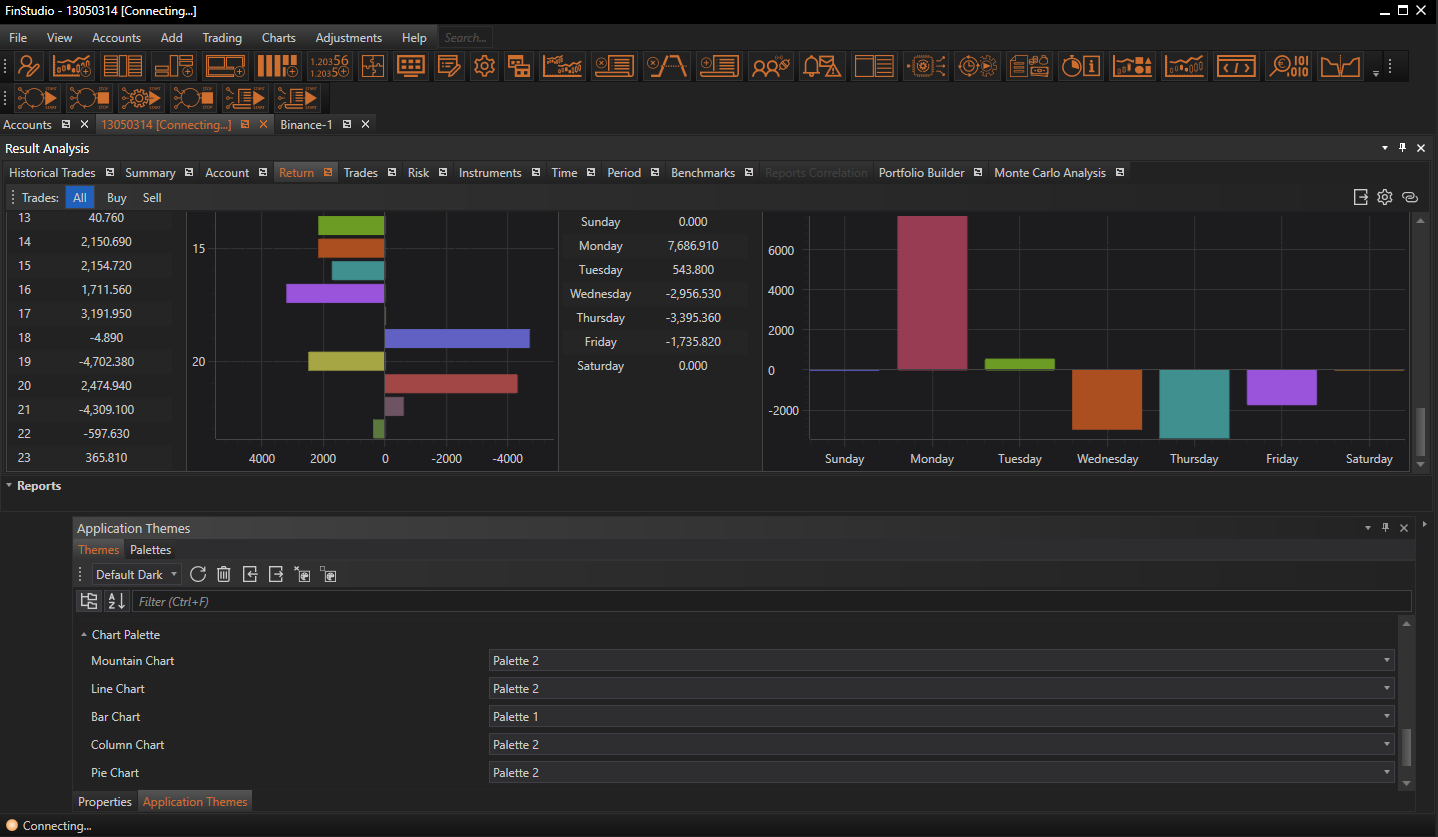1438x837 pixels.
Task: Click the alphabetical sort icon in themes
Action: [x=116, y=601]
